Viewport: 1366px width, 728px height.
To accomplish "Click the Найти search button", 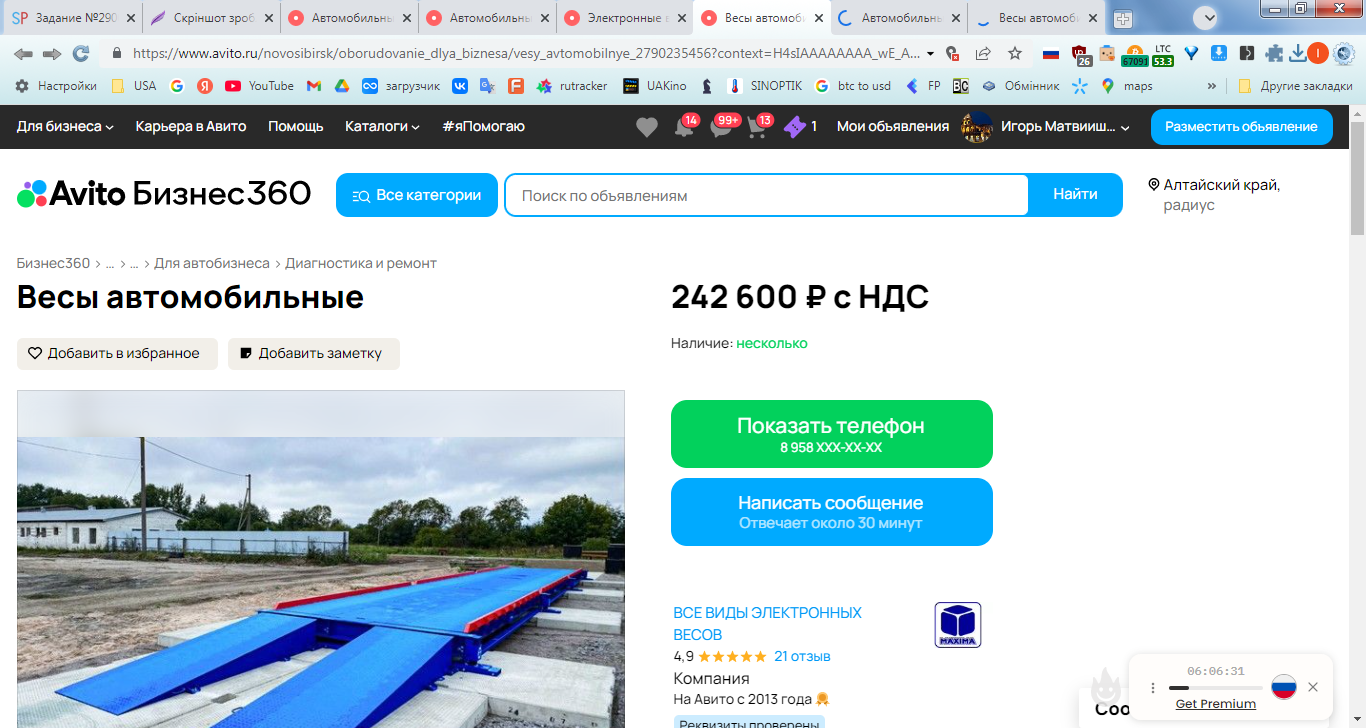I will coord(1075,195).
